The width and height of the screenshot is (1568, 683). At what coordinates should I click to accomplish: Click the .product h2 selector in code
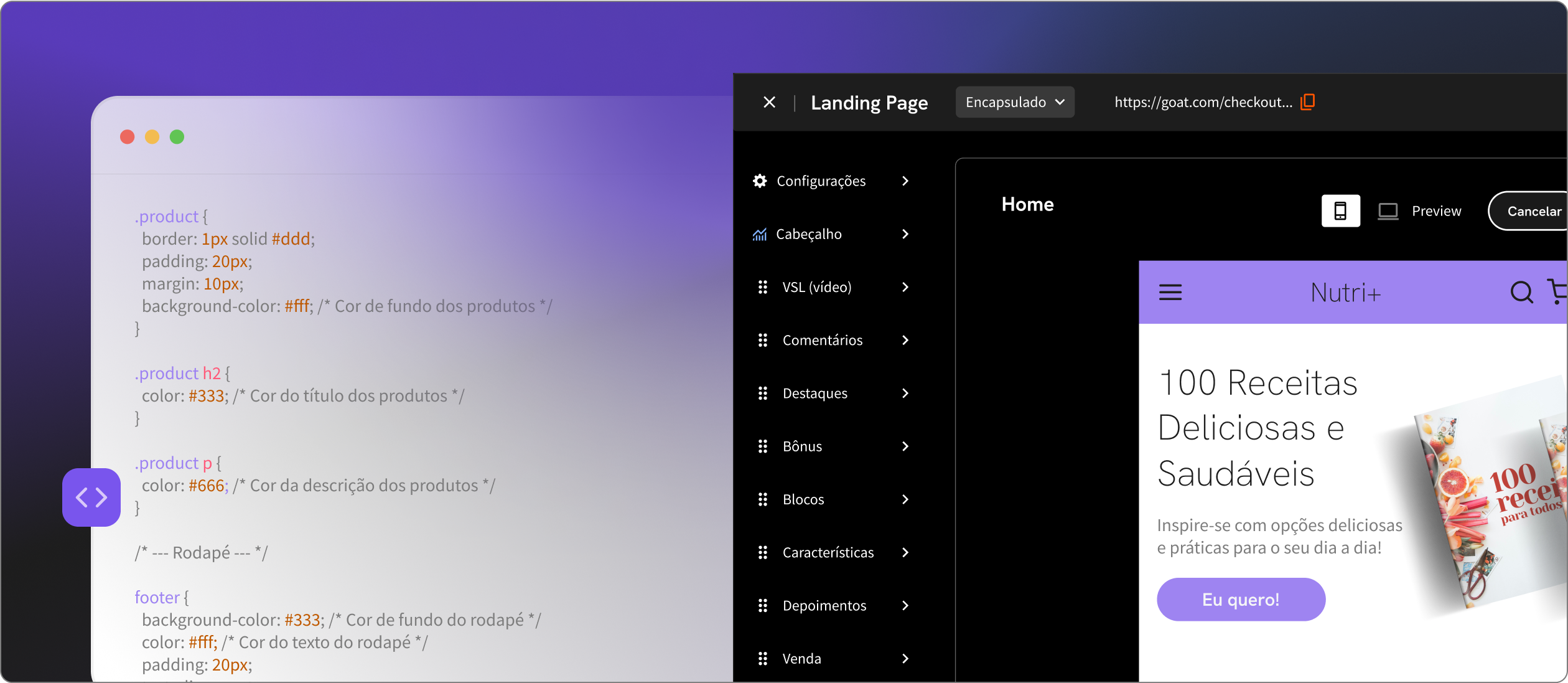[178, 373]
